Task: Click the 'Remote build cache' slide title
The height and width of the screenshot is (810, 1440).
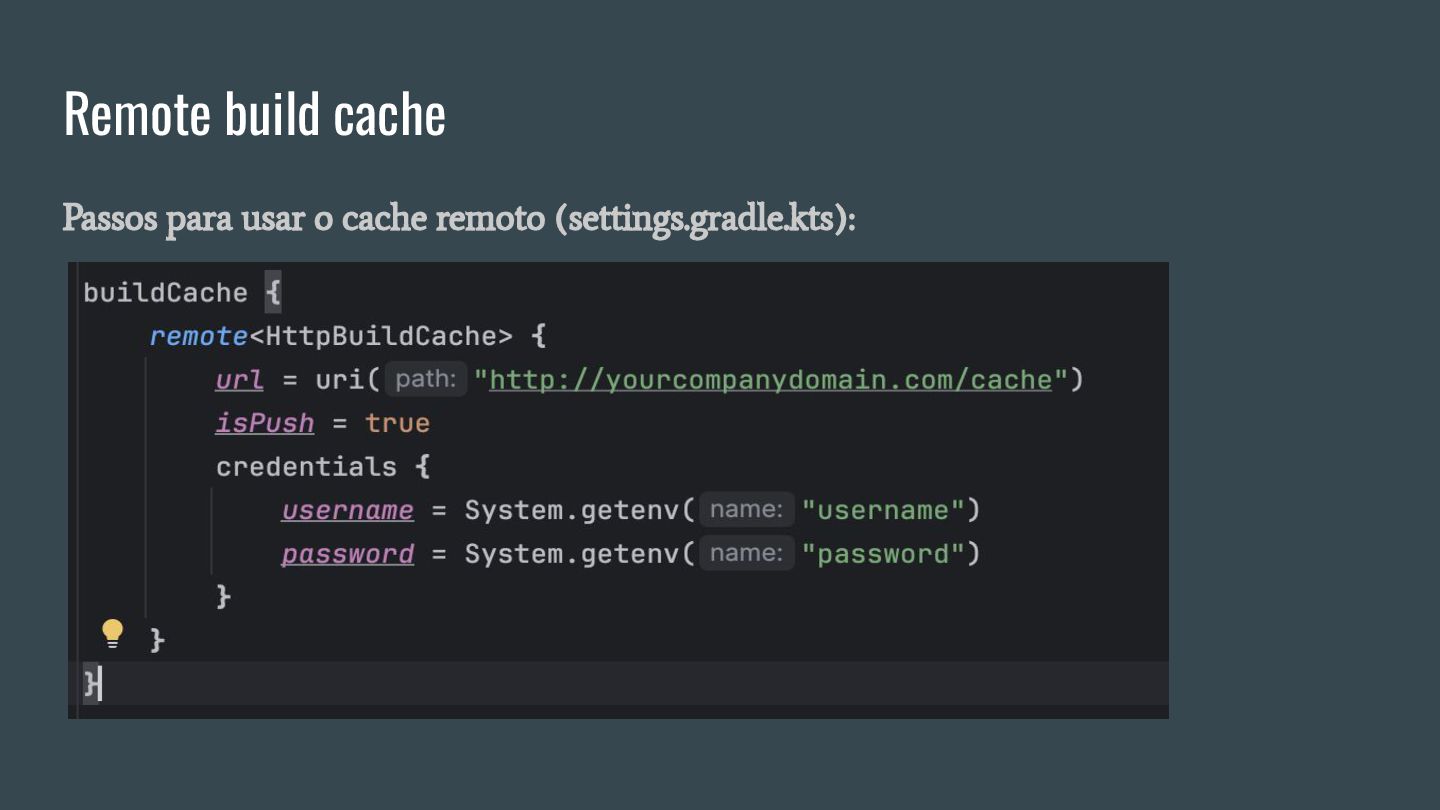Action: pyautogui.click(x=254, y=114)
